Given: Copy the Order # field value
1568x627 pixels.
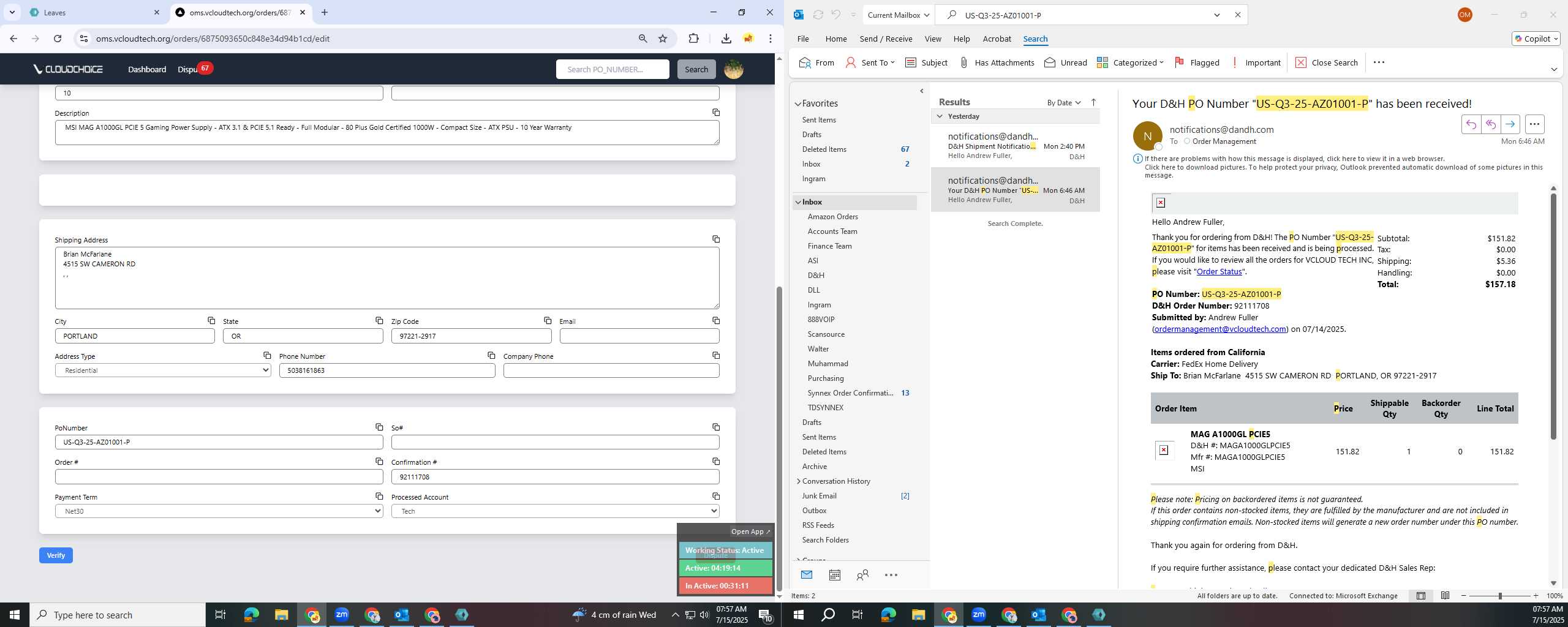Looking at the screenshot, I should (379, 462).
